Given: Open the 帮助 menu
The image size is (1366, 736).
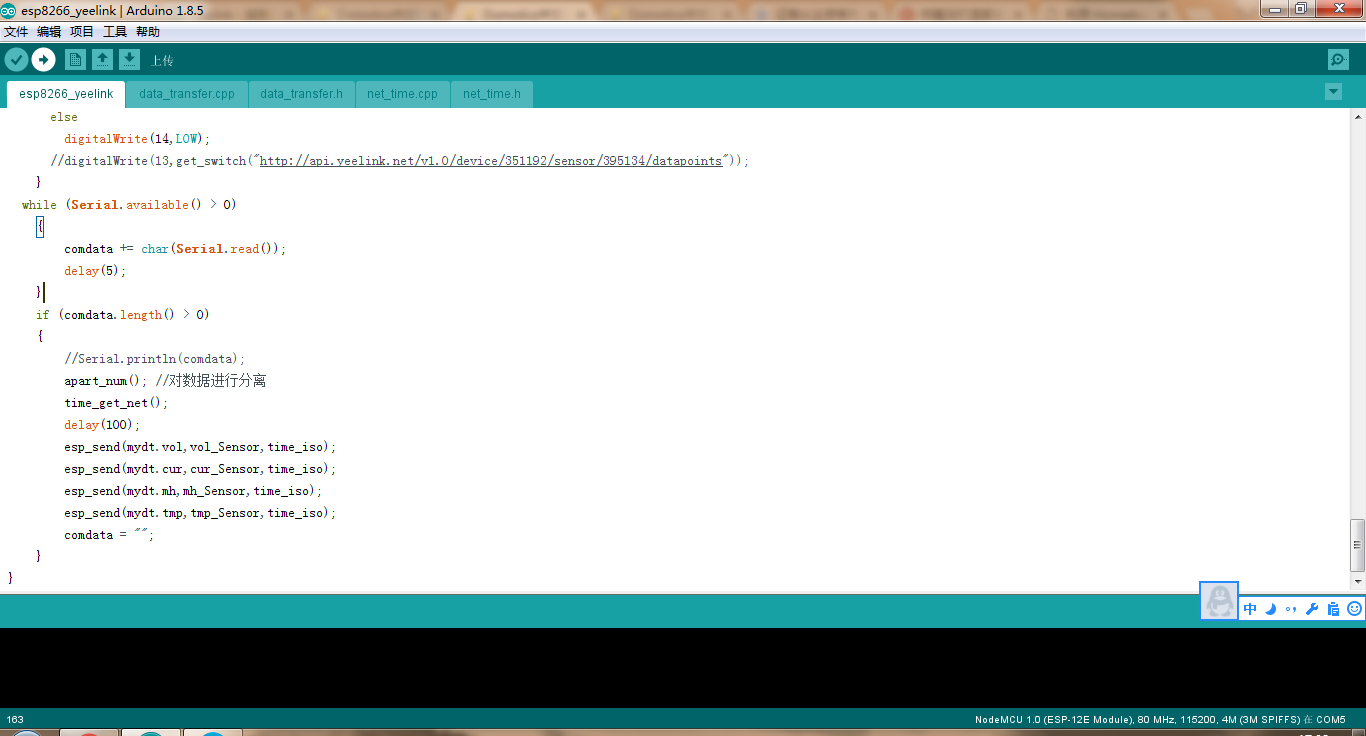Looking at the screenshot, I should 148,32.
